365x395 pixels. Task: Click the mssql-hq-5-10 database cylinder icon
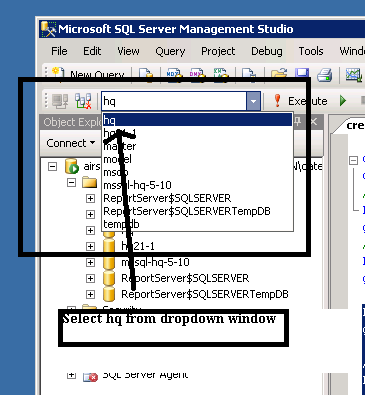tap(109, 262)
